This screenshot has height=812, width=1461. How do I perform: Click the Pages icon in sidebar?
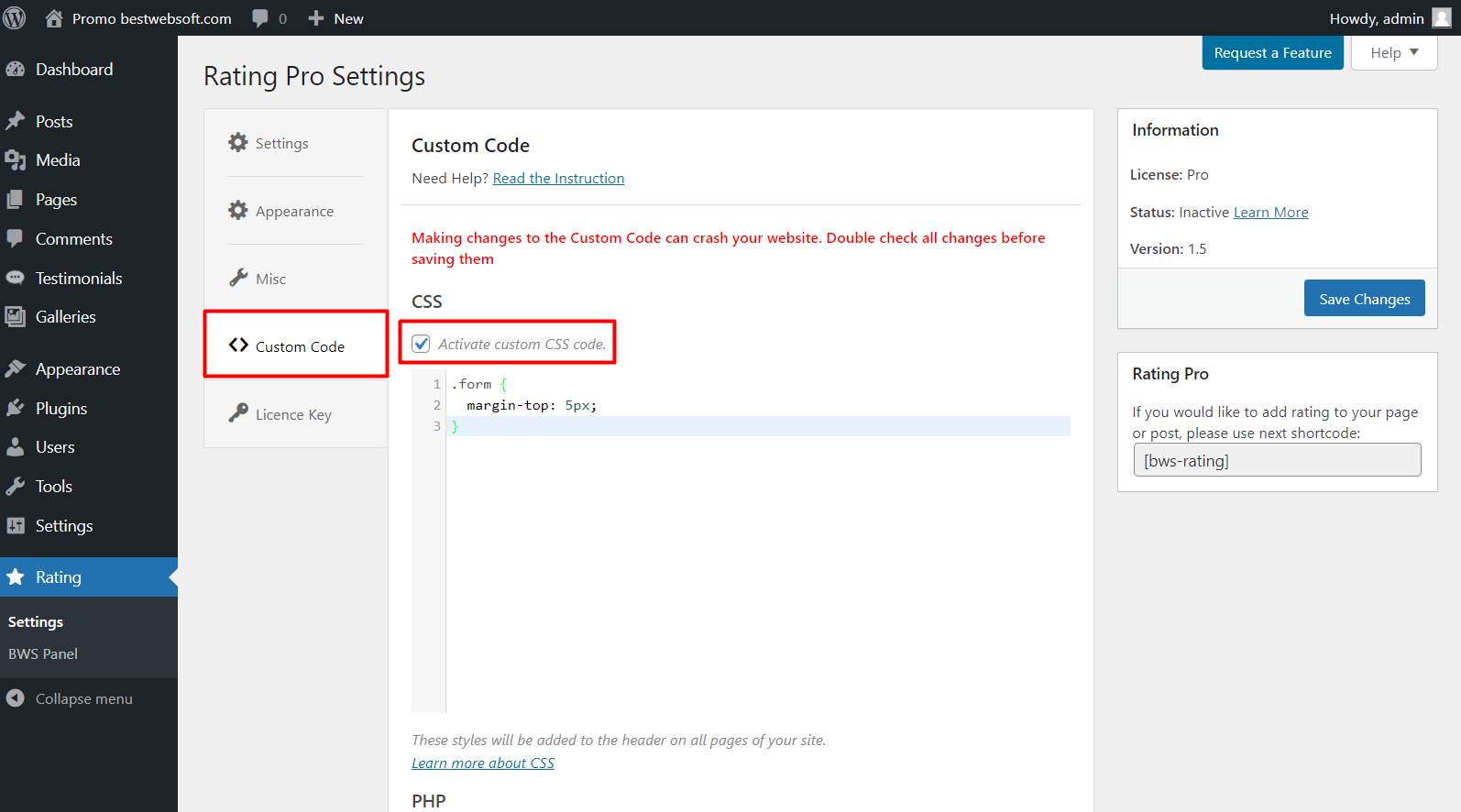pos(16,200)
